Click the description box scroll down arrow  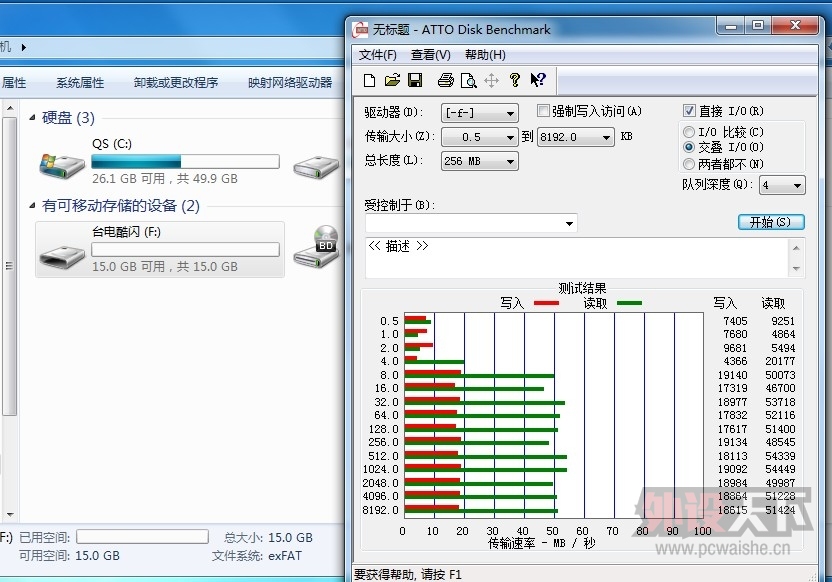tap(796, 268)
